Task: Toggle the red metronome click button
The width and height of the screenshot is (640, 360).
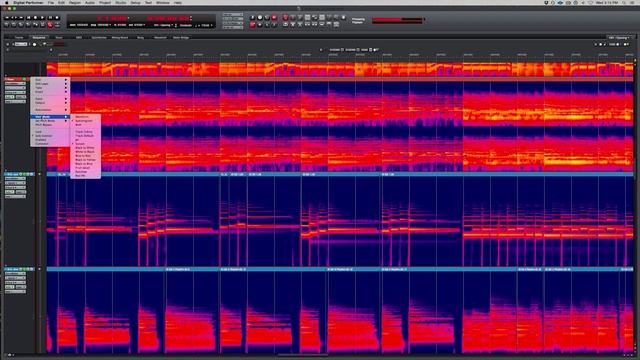Action: coord(50,25)
